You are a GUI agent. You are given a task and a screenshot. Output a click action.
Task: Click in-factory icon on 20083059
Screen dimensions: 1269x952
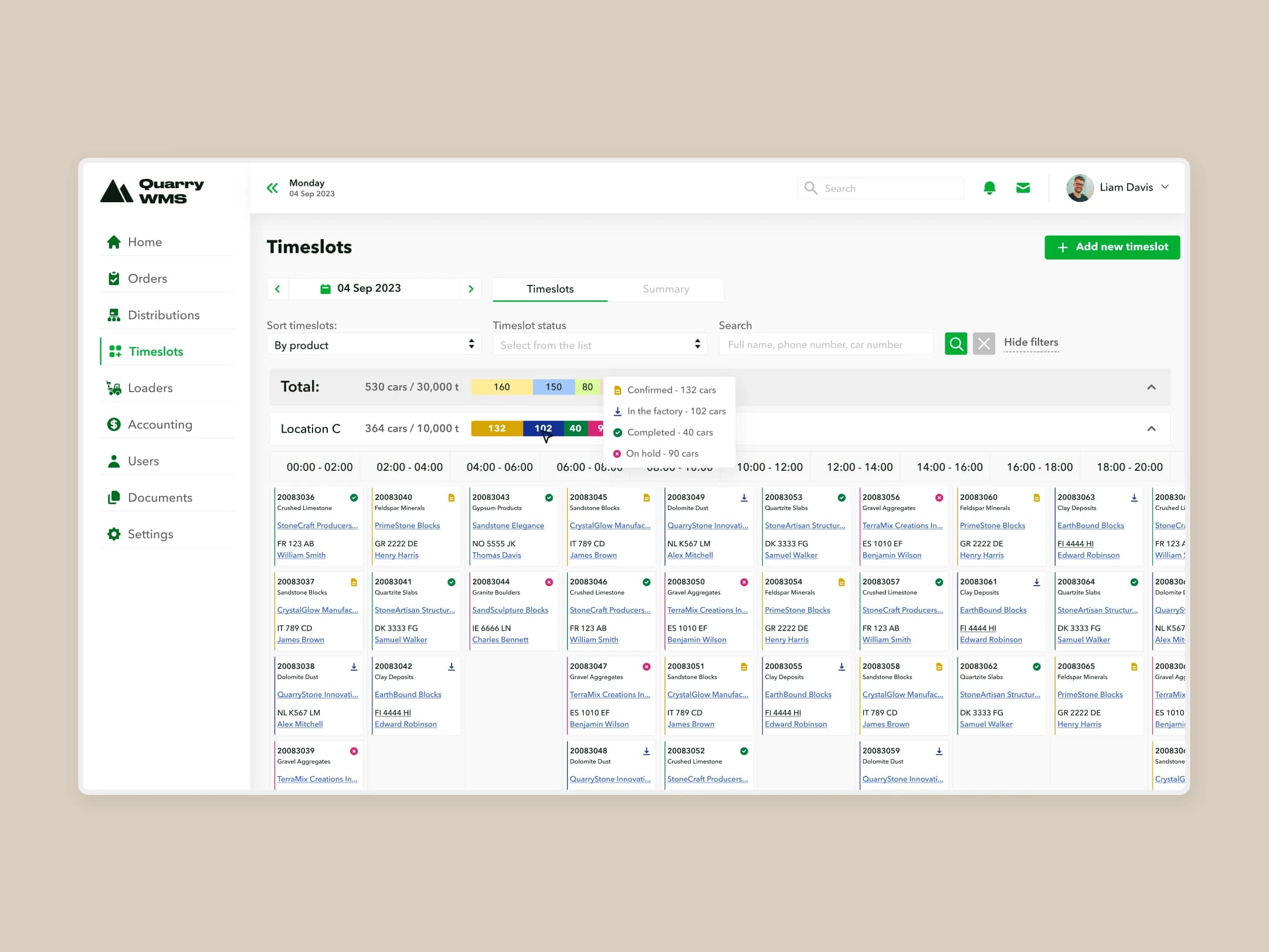coord(939,751)
